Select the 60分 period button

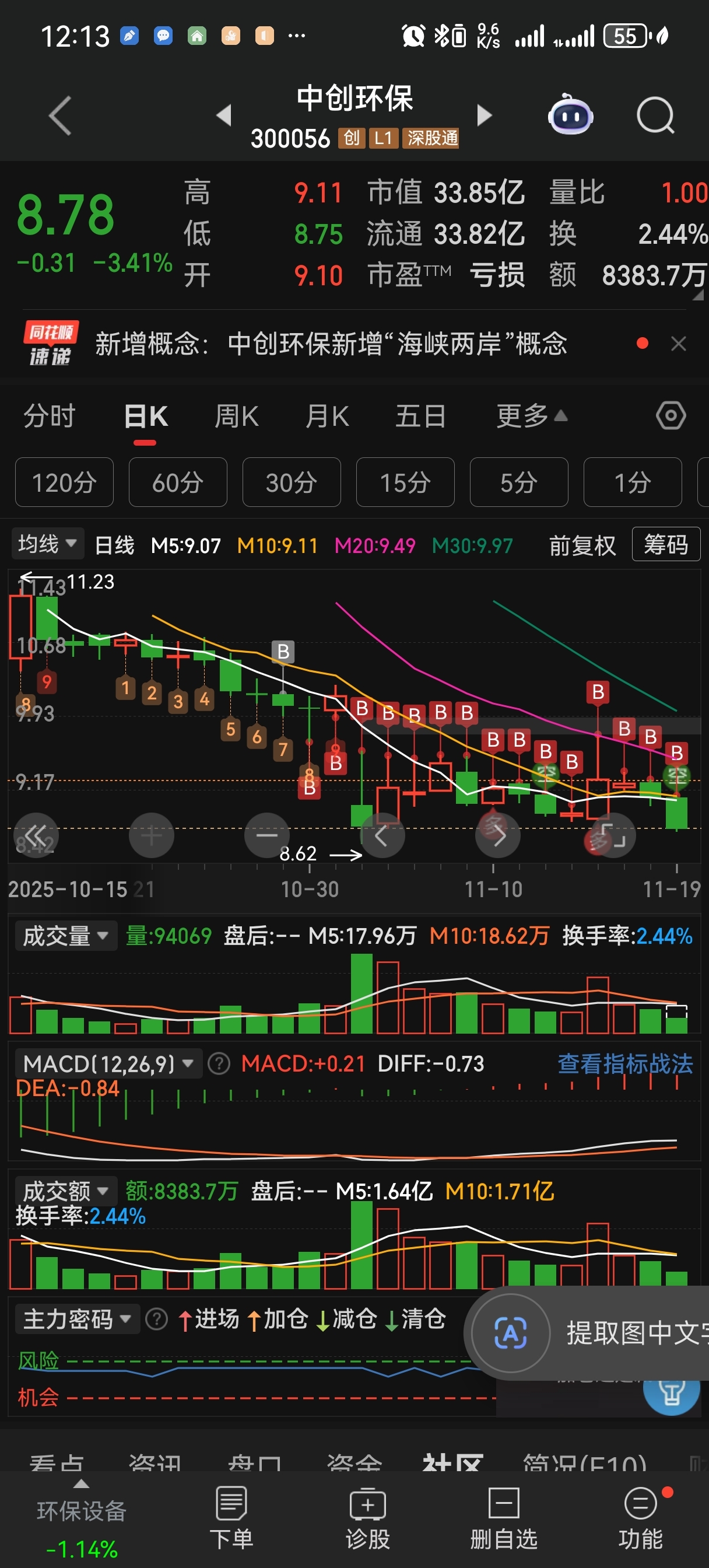point(178,482)
